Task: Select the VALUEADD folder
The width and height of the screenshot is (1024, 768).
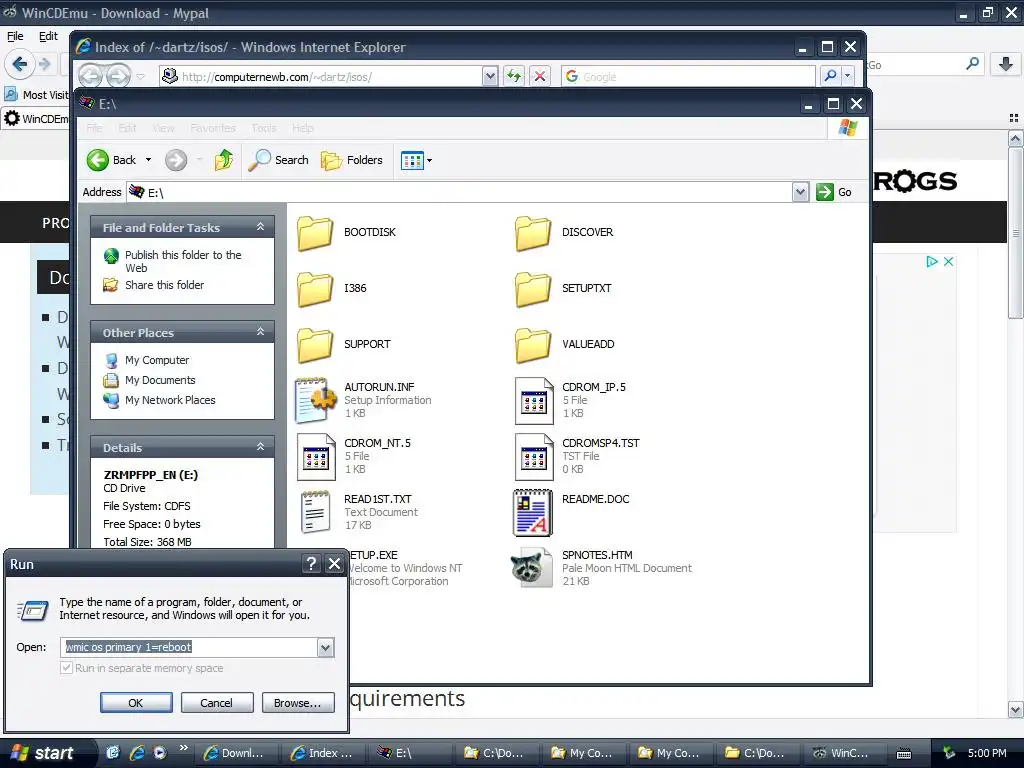Action: coord(564,345)
